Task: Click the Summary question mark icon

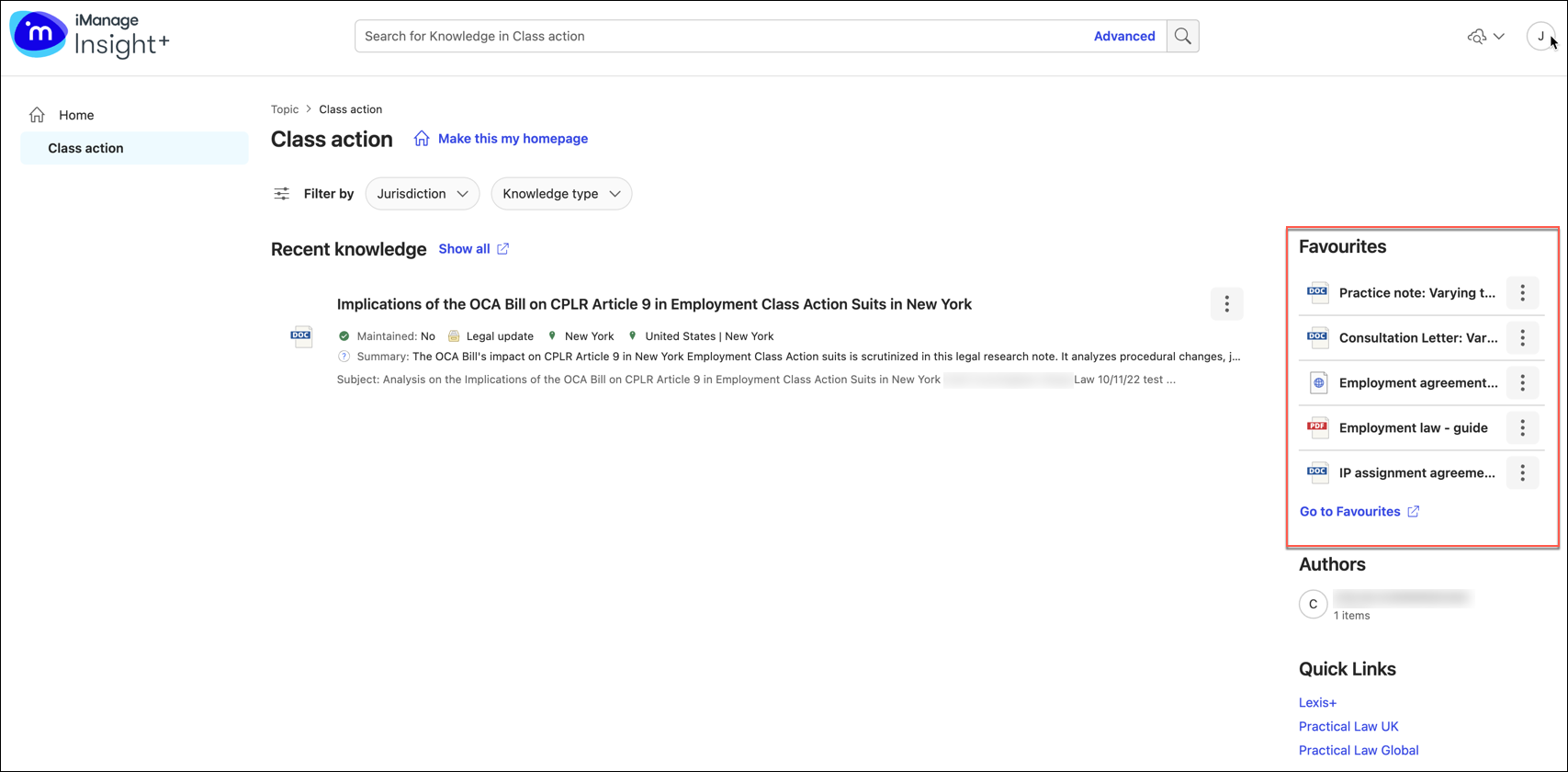Action: click(344, 357)
